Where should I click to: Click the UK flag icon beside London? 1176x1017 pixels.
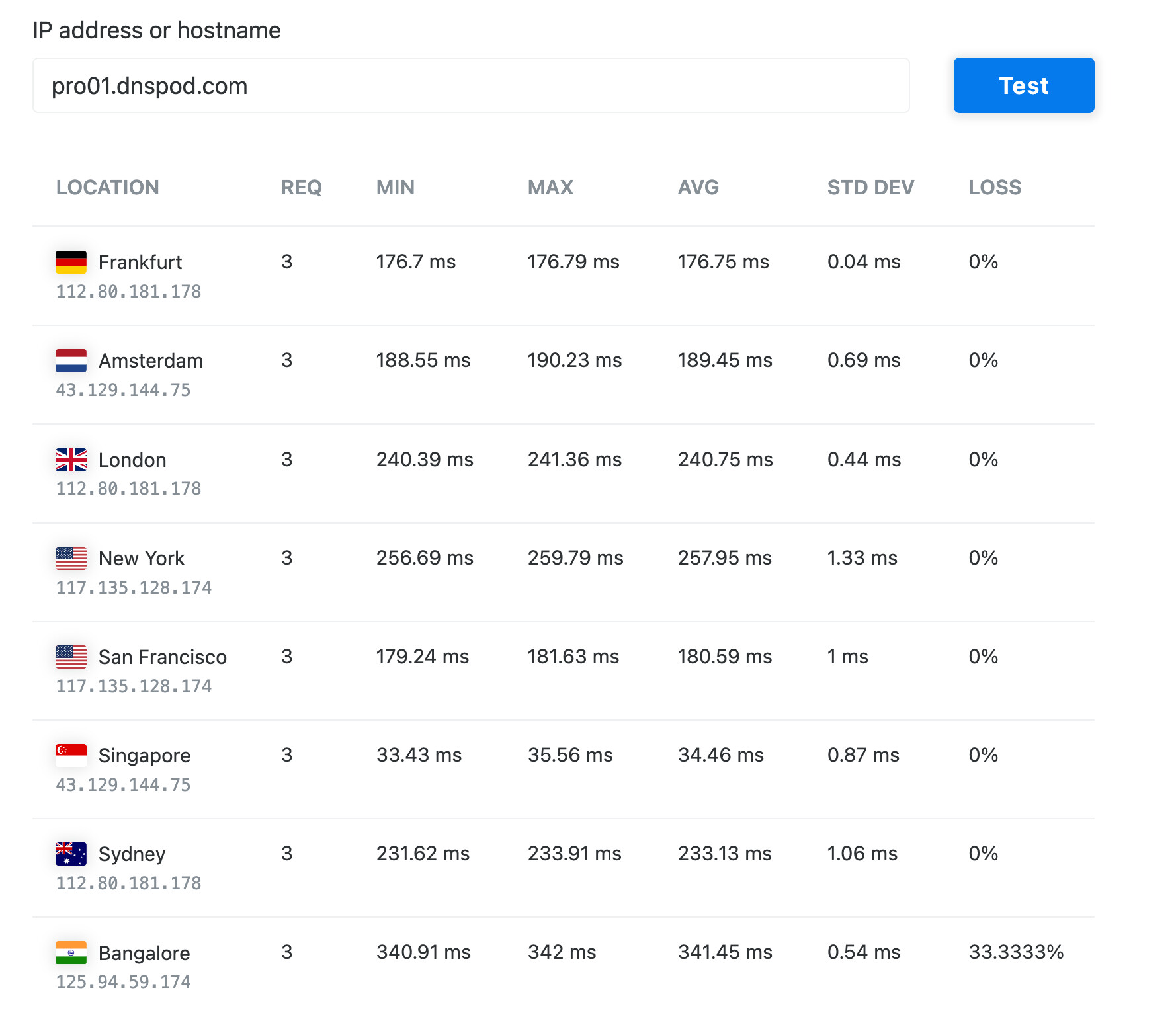71,460
